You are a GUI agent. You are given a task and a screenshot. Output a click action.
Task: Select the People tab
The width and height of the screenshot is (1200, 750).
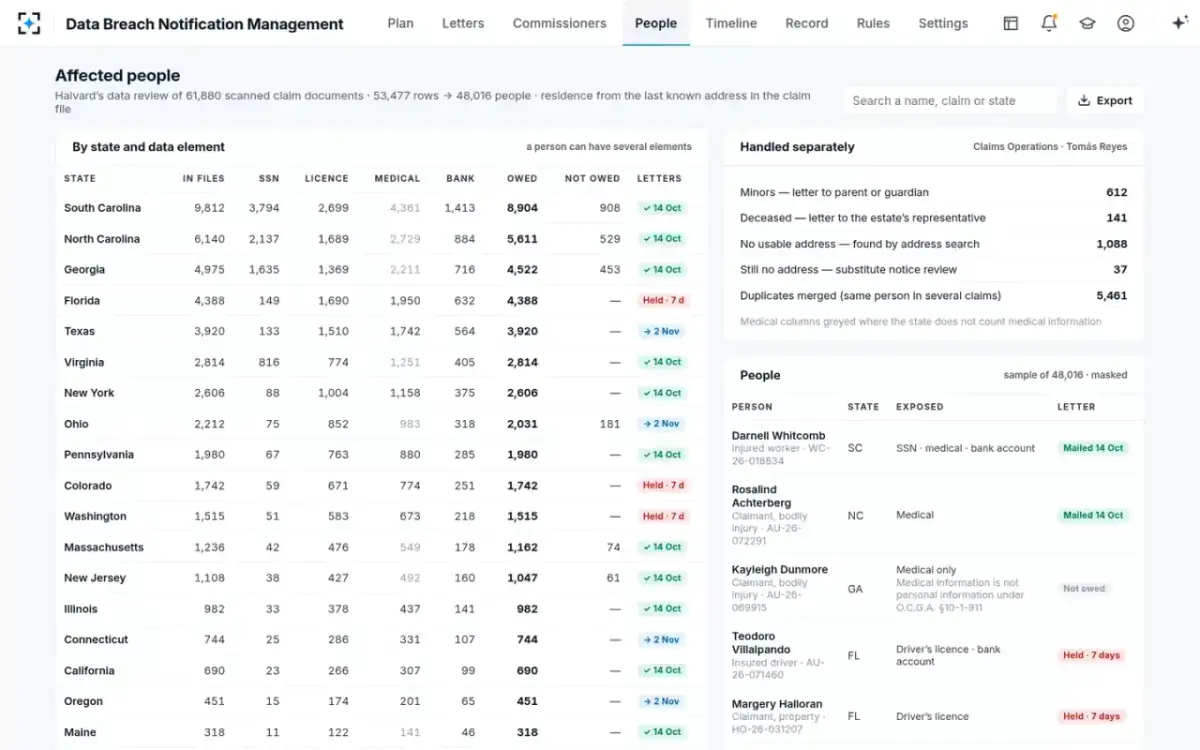pyautogui.click(x=656, y=23)
